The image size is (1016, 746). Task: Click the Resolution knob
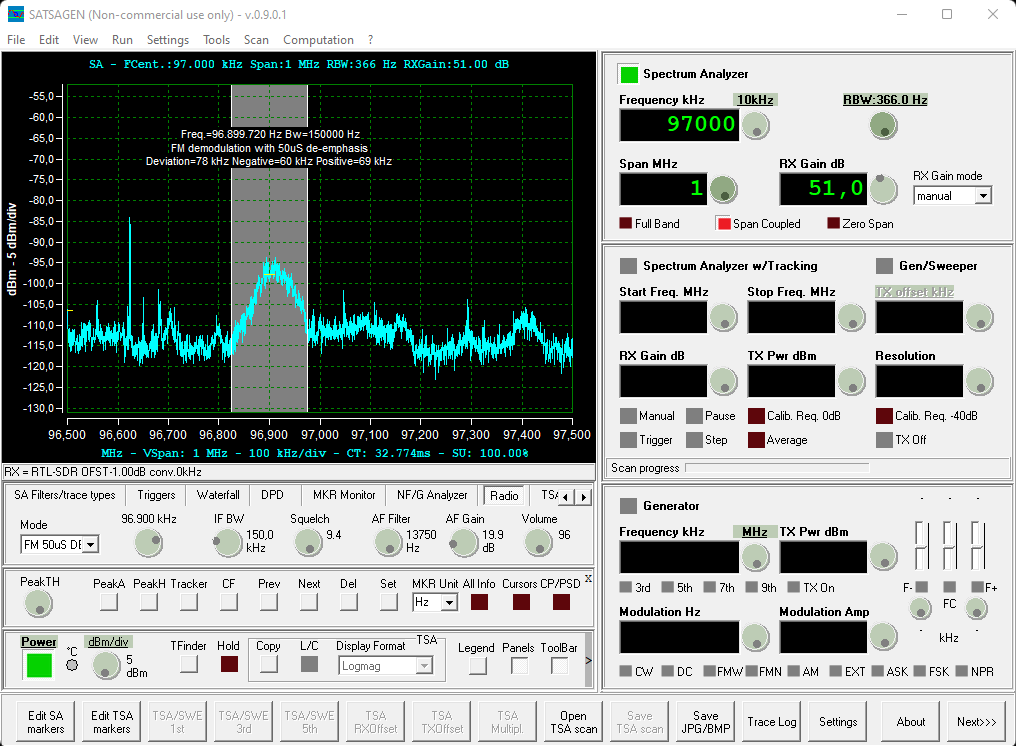tap(979, 382)
